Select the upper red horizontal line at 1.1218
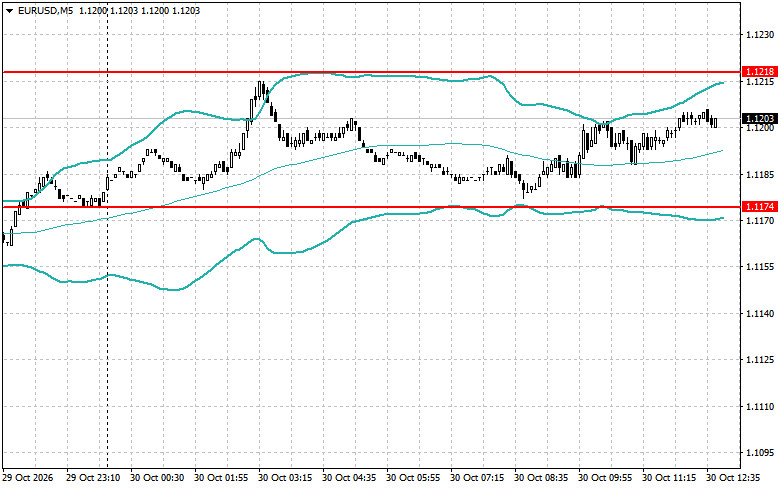This screenshot has height=489, width=781. click(x=372, y=72)
